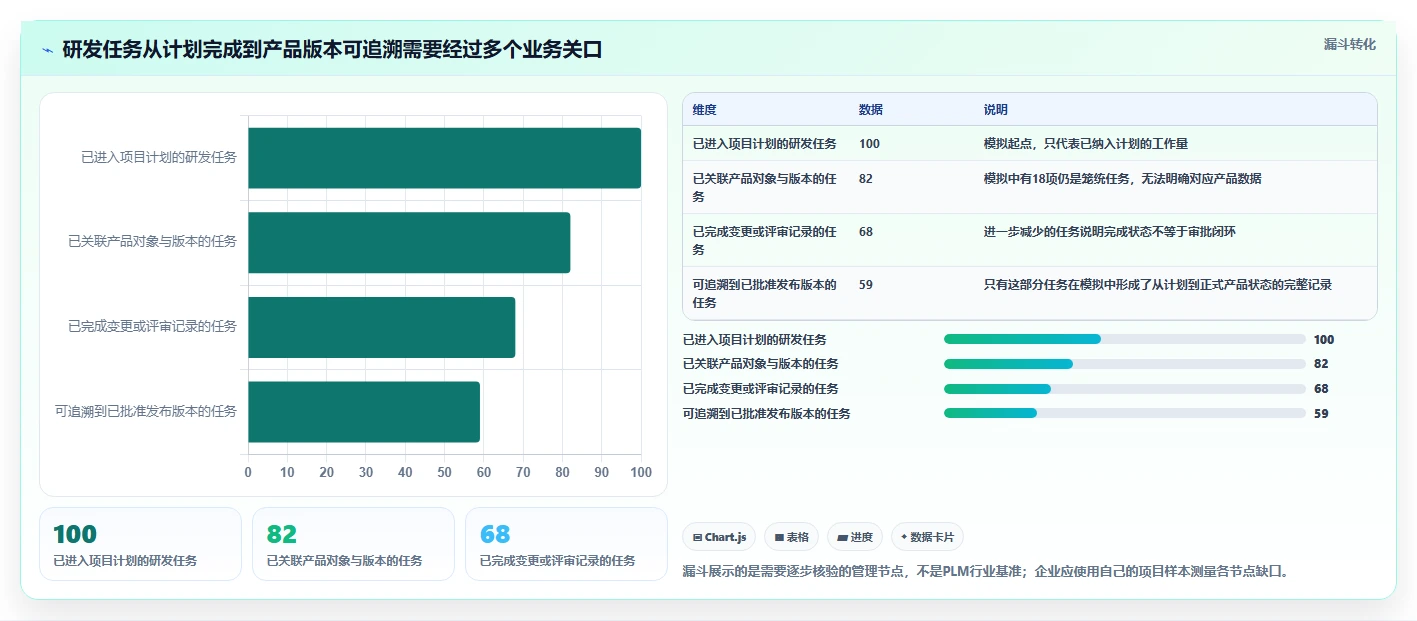The width and height of the screenshot is (1417, 621).
Task: Select the 表格 chip
Action: (791, 537)
